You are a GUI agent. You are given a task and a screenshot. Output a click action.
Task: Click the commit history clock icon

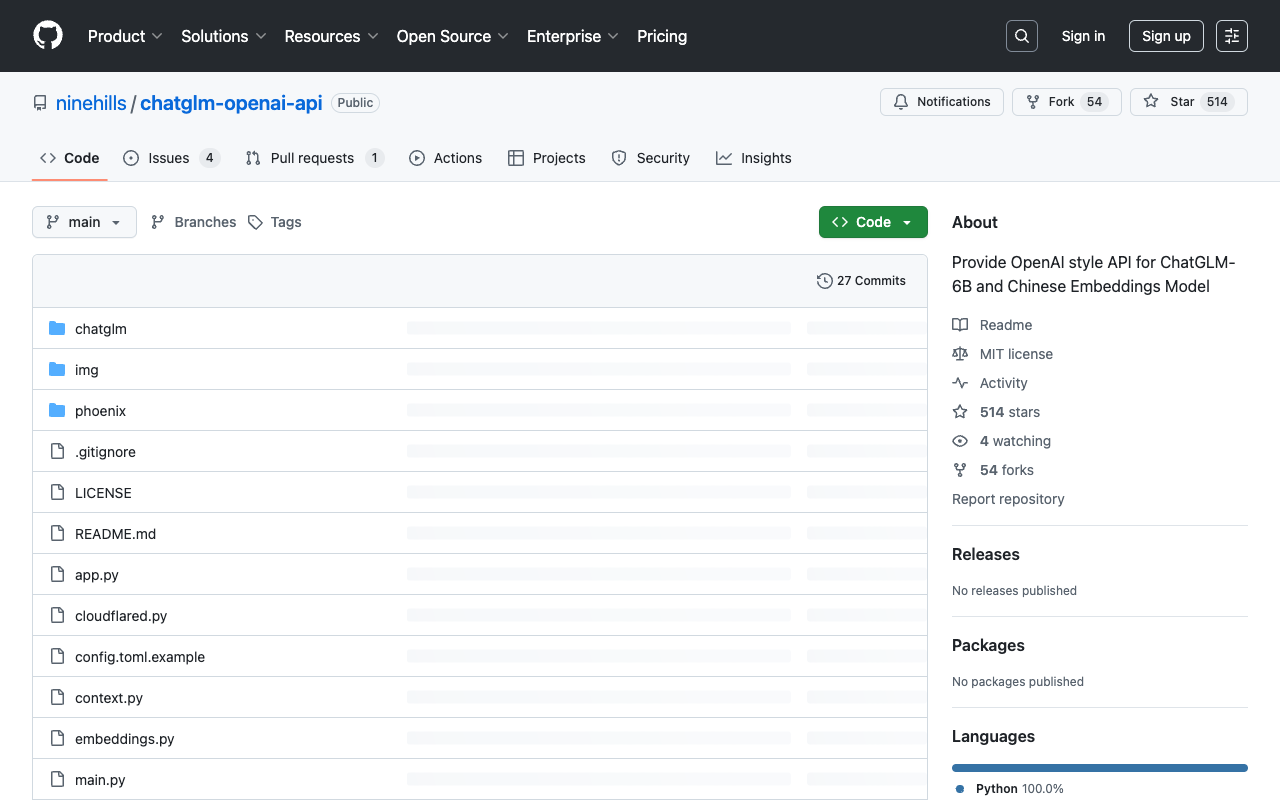pos(825,281)
